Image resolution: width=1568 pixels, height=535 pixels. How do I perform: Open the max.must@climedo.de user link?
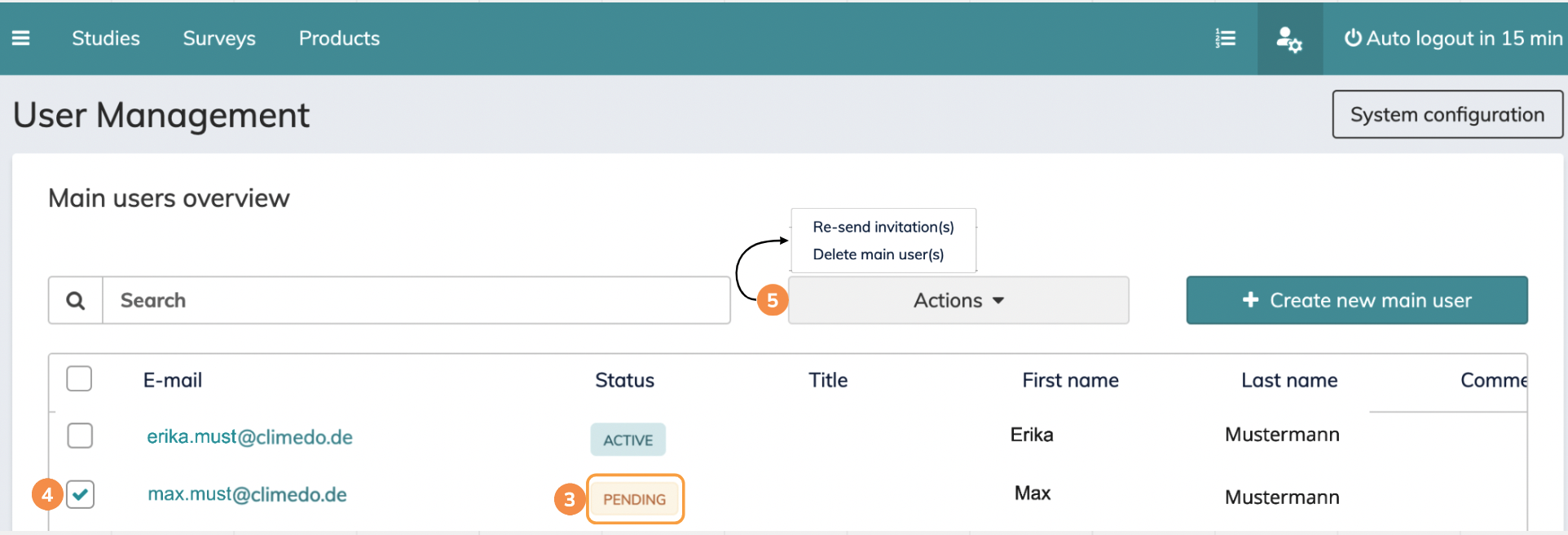[x=247, y=495]
